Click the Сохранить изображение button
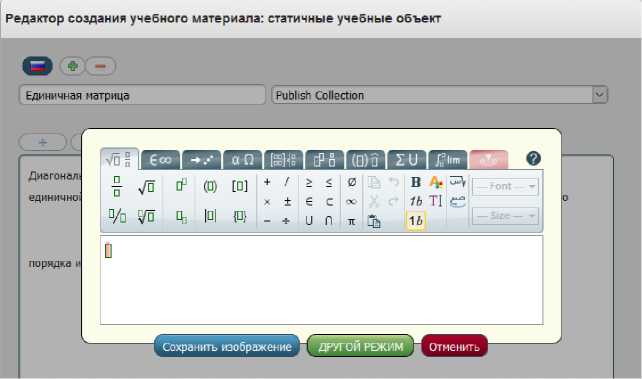 [x=227, y=346]
